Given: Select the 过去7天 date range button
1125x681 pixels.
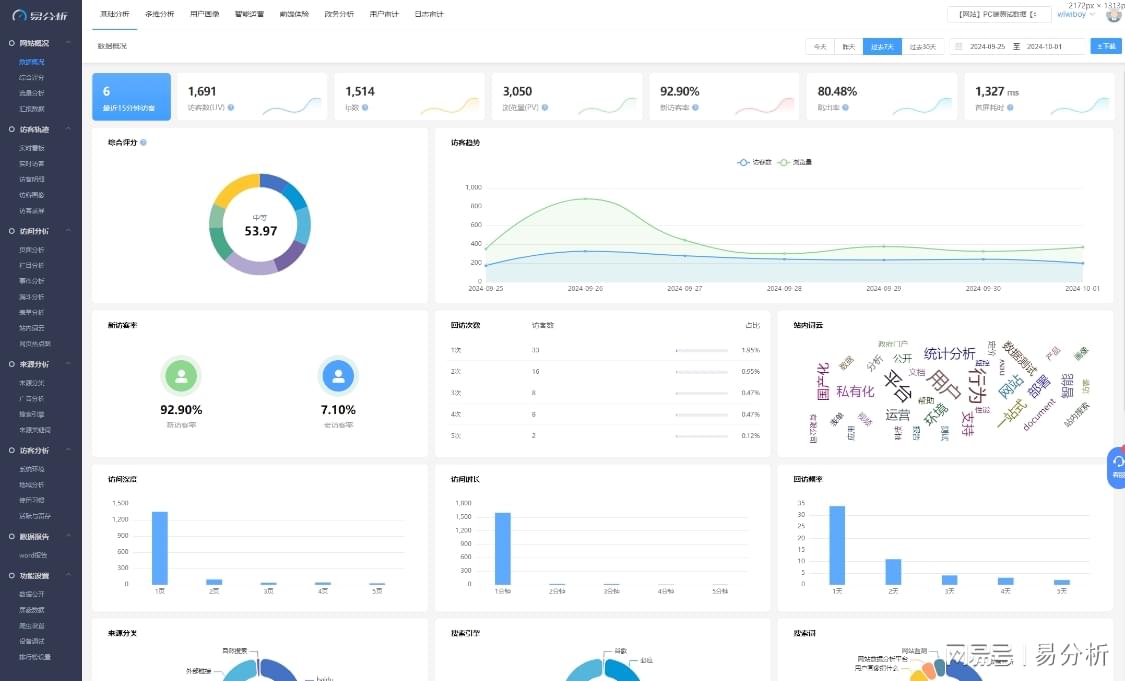Looking at the screenshot, I should tap(882, 47).
